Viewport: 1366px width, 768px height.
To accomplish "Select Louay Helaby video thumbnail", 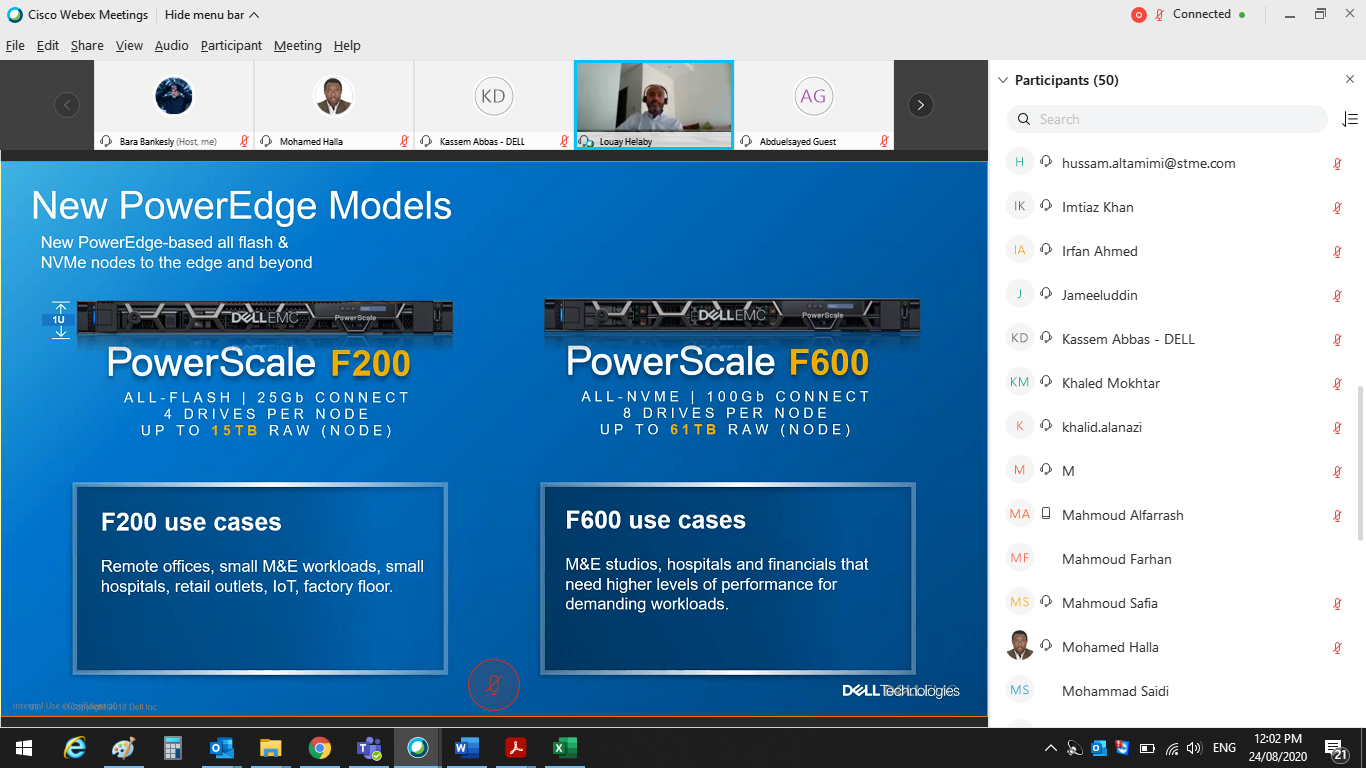I will coord(654,105).
